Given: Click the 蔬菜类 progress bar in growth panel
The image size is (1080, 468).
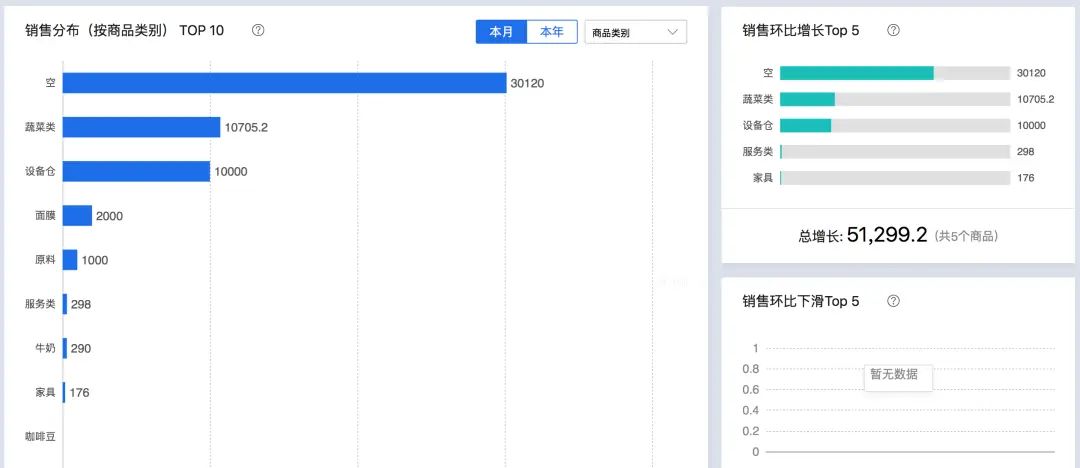Looking at the screenshot, I should [895, 99].
